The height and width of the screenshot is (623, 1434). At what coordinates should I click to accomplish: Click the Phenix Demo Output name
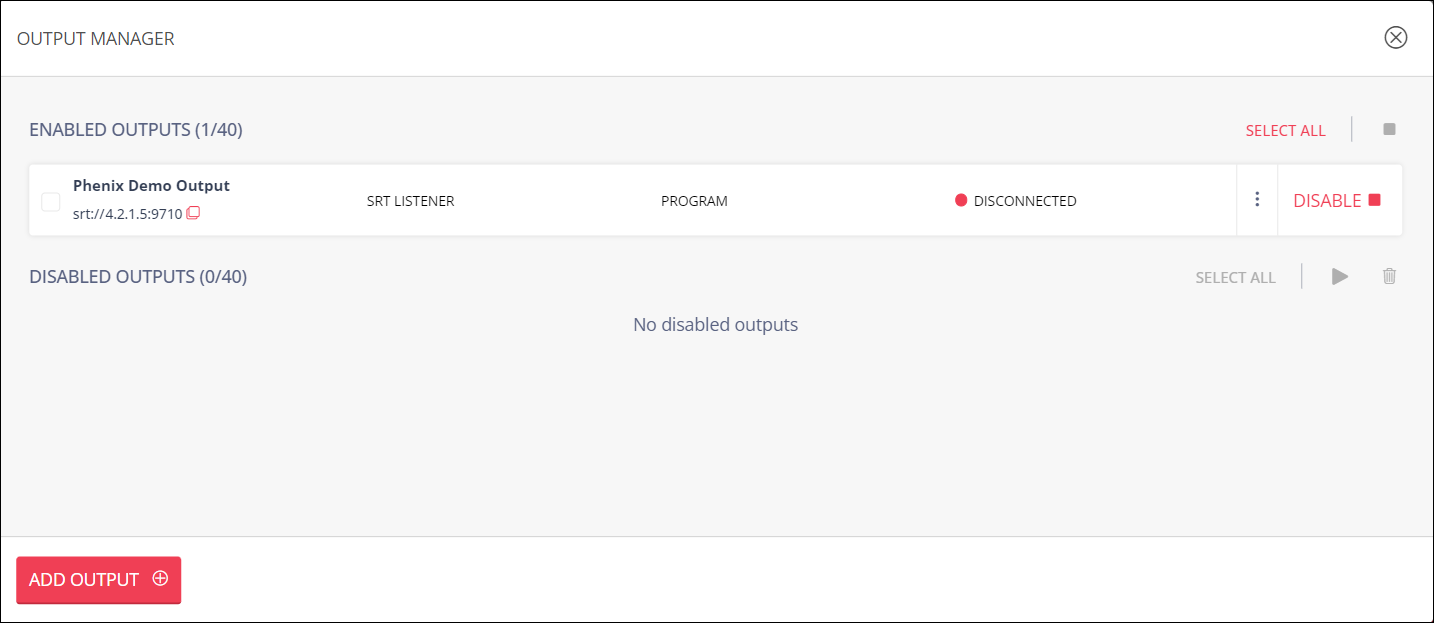[151, 185]
